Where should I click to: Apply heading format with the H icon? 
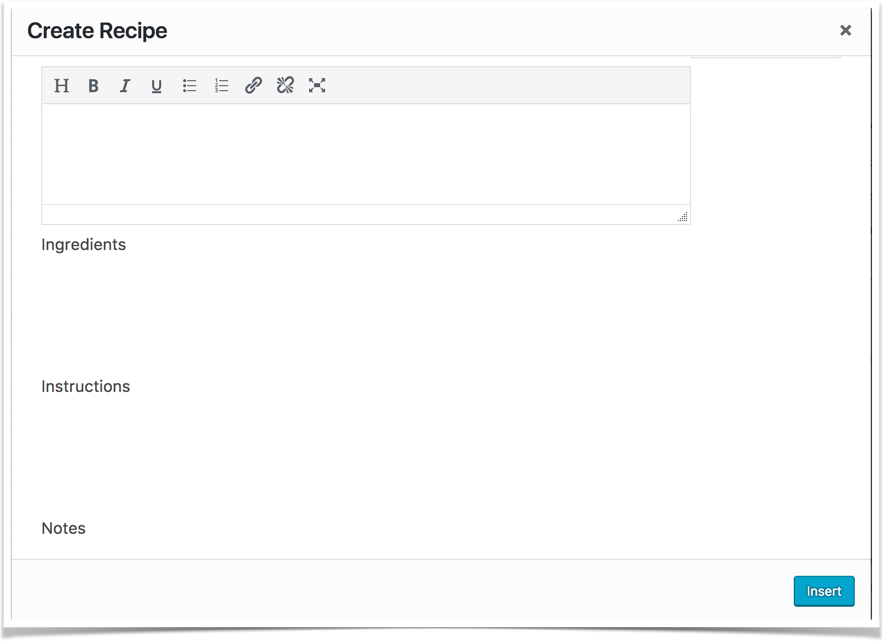(x=61, y=86)
